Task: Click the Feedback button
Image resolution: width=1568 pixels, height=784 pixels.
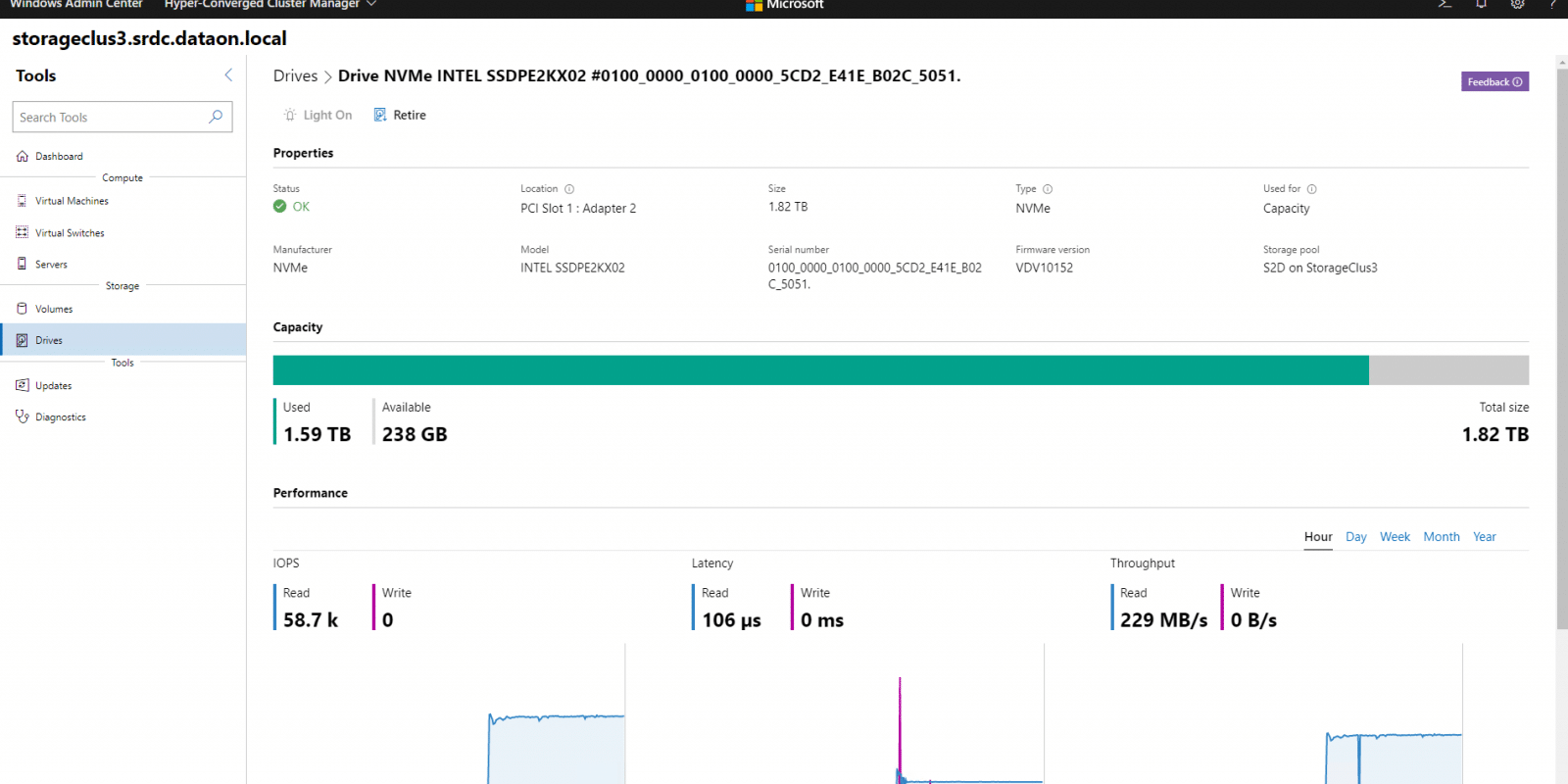Action: (x=1494, y=81)
